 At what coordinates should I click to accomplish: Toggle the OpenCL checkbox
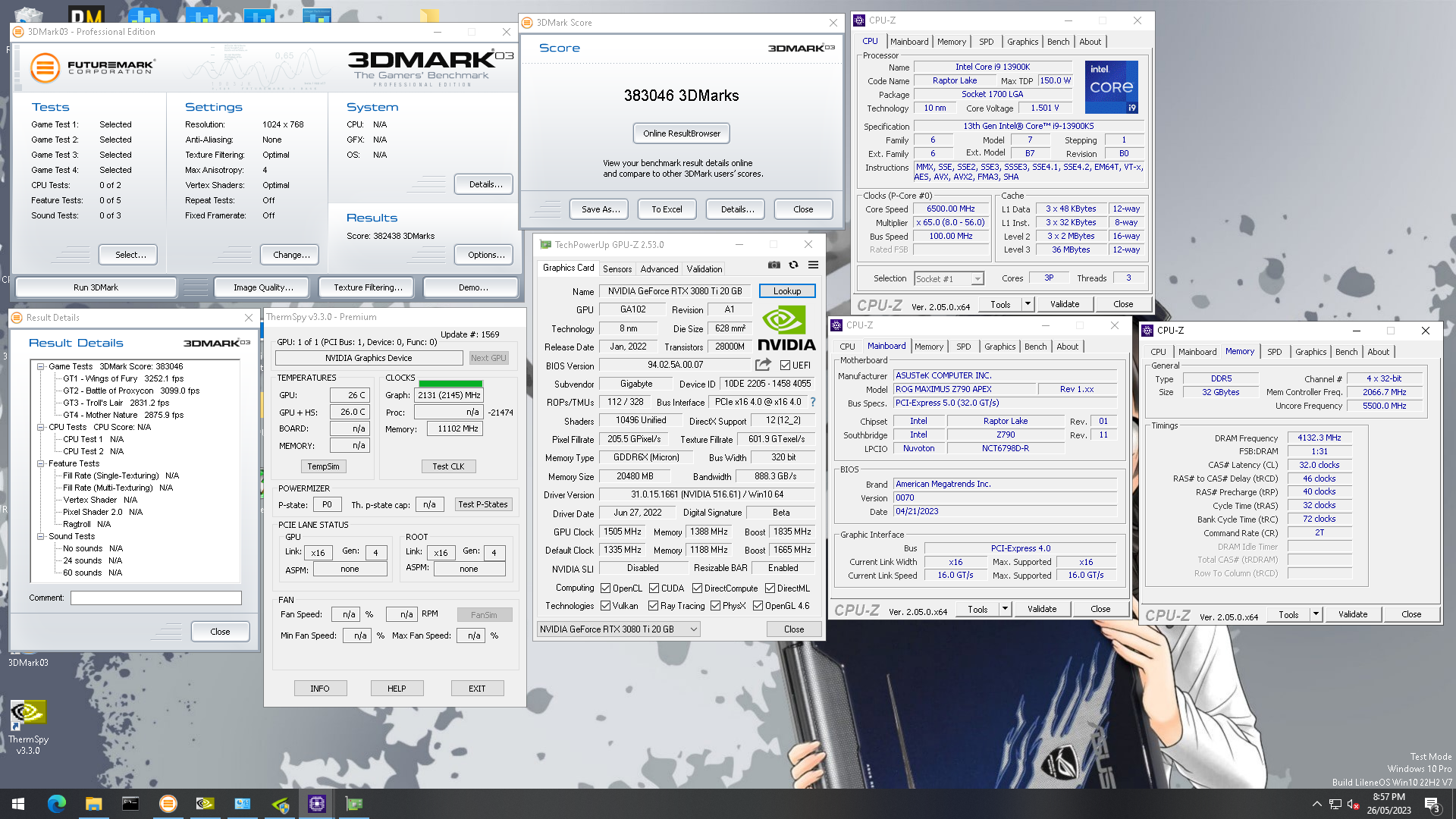pos(605,588)
